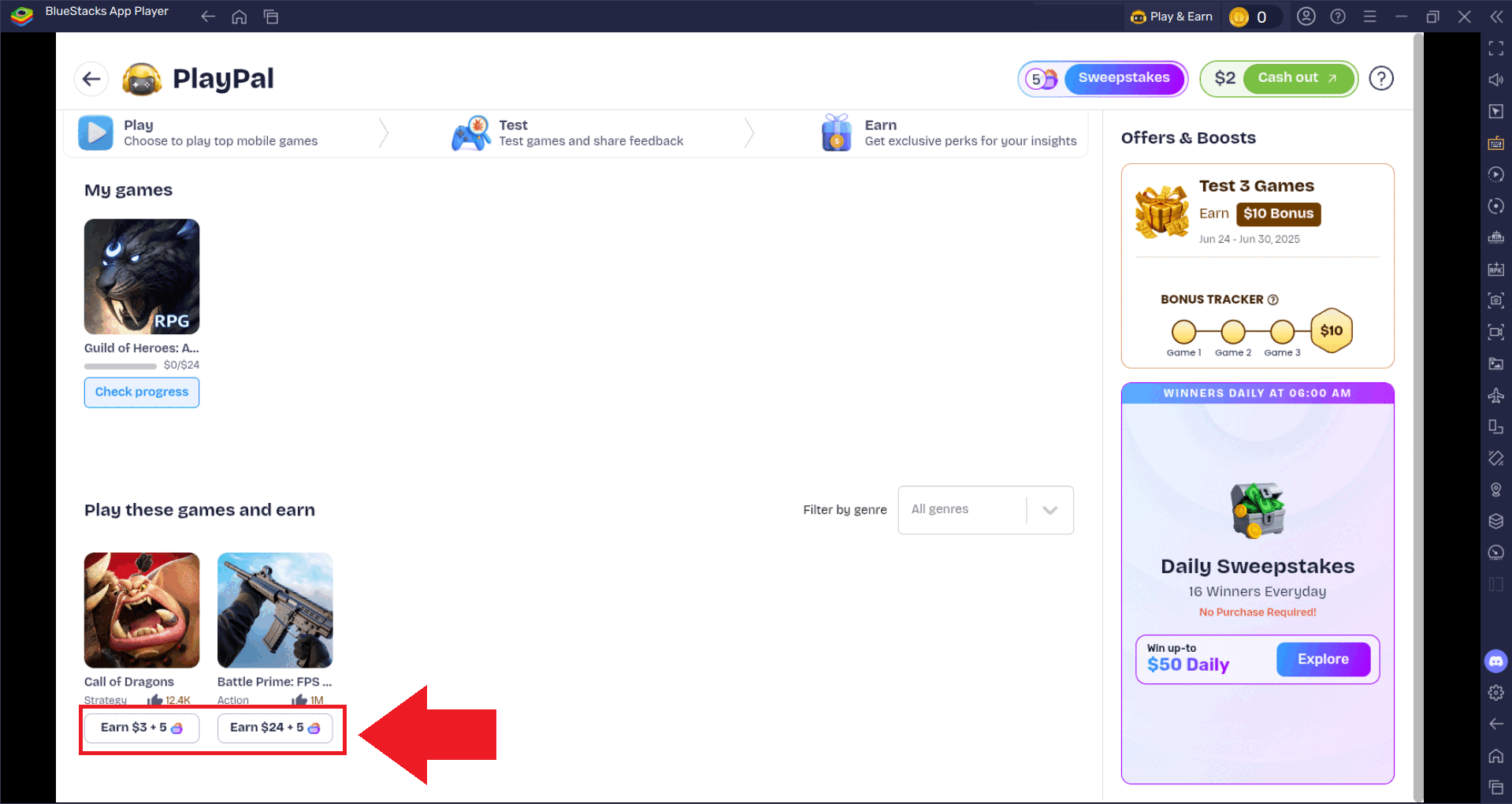Open the set location pin icon
The image size is (1512, 804).
click(1495, 489)
